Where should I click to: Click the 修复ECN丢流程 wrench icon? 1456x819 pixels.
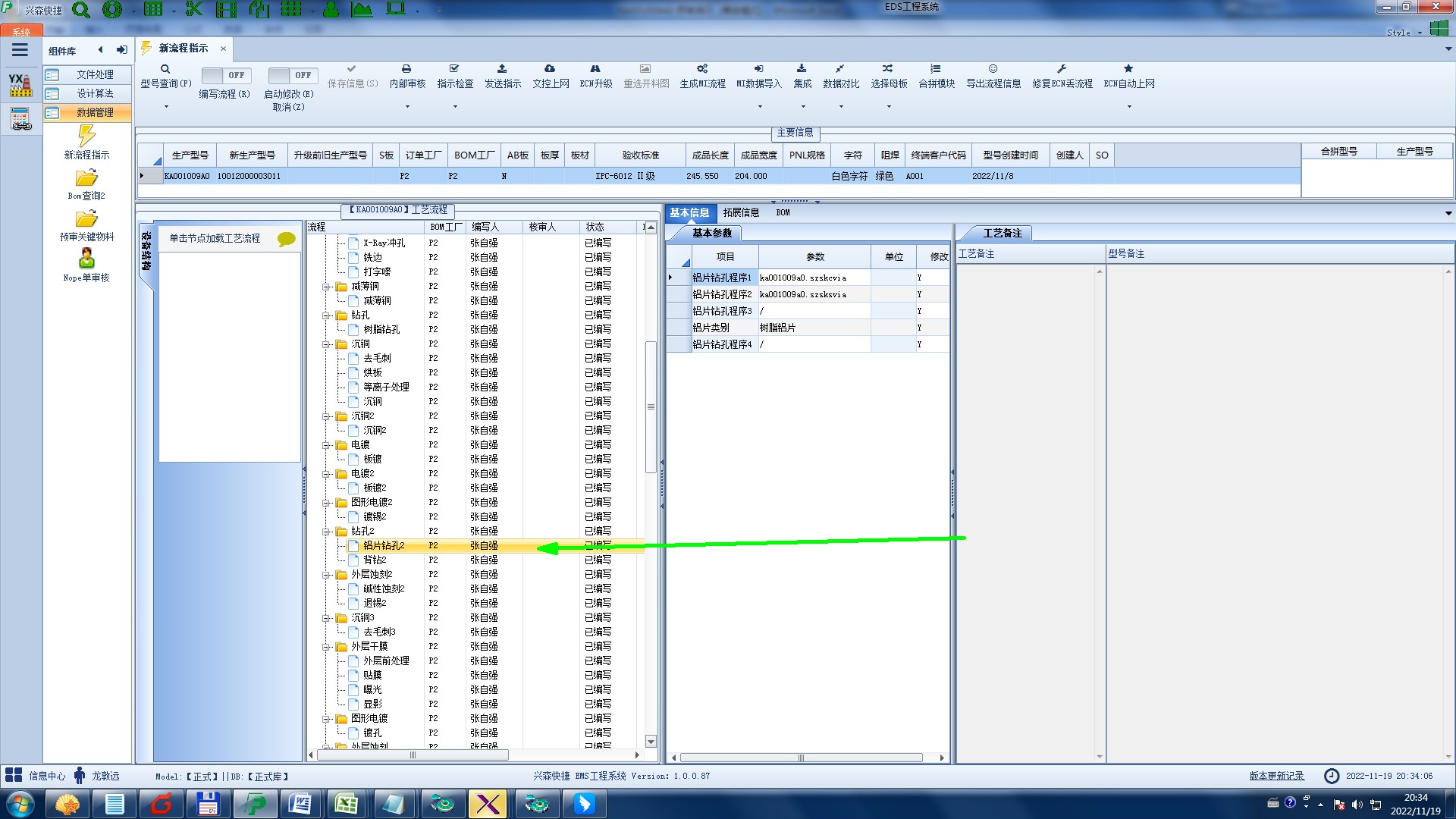coord(1062,69)
